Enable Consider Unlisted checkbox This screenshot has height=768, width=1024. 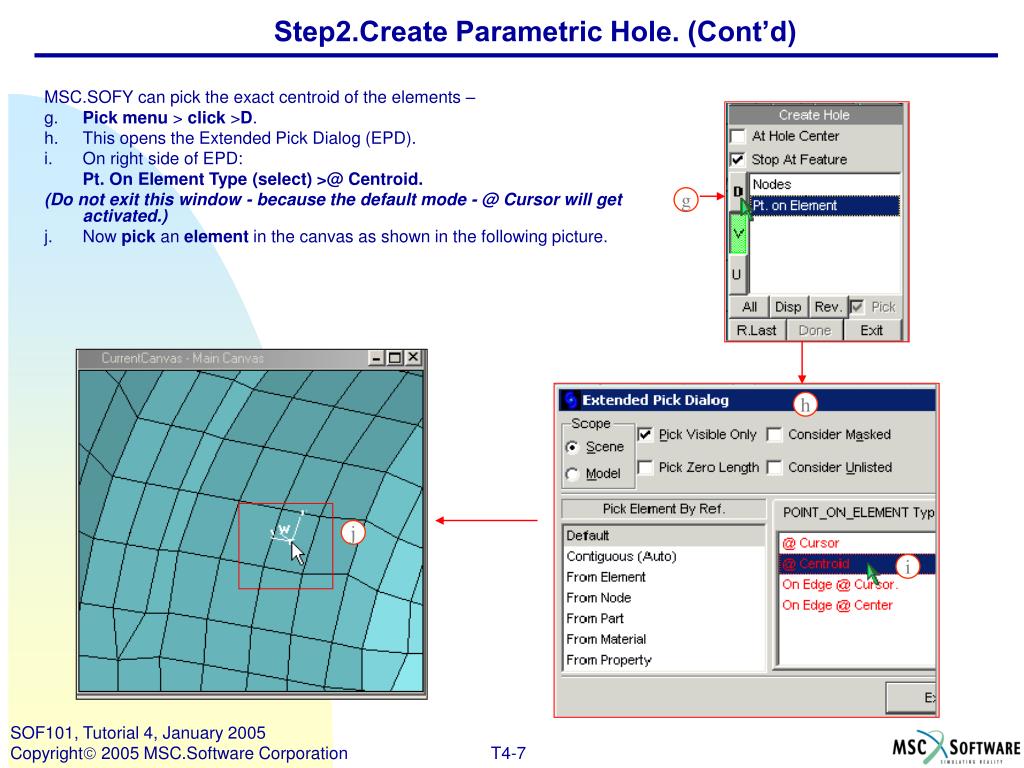click(x=774, y=467)
